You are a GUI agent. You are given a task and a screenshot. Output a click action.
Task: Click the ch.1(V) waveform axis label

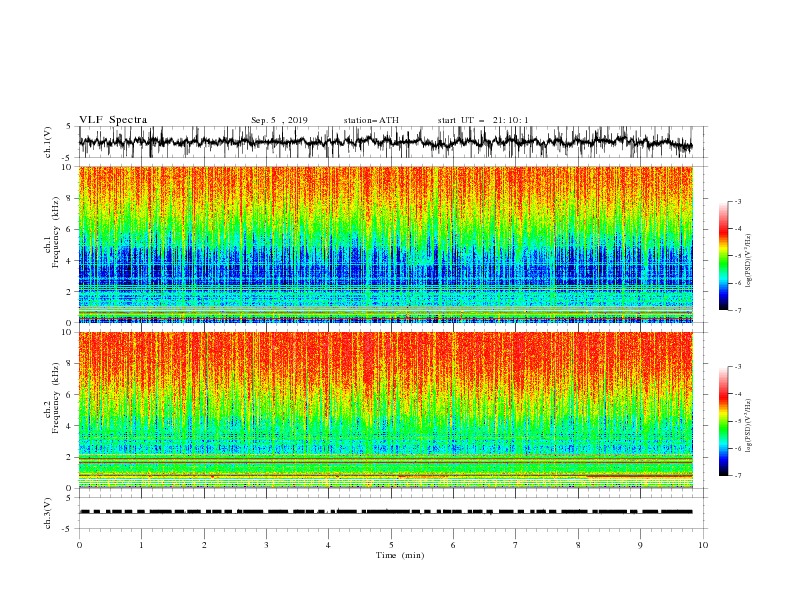(48, 142)
